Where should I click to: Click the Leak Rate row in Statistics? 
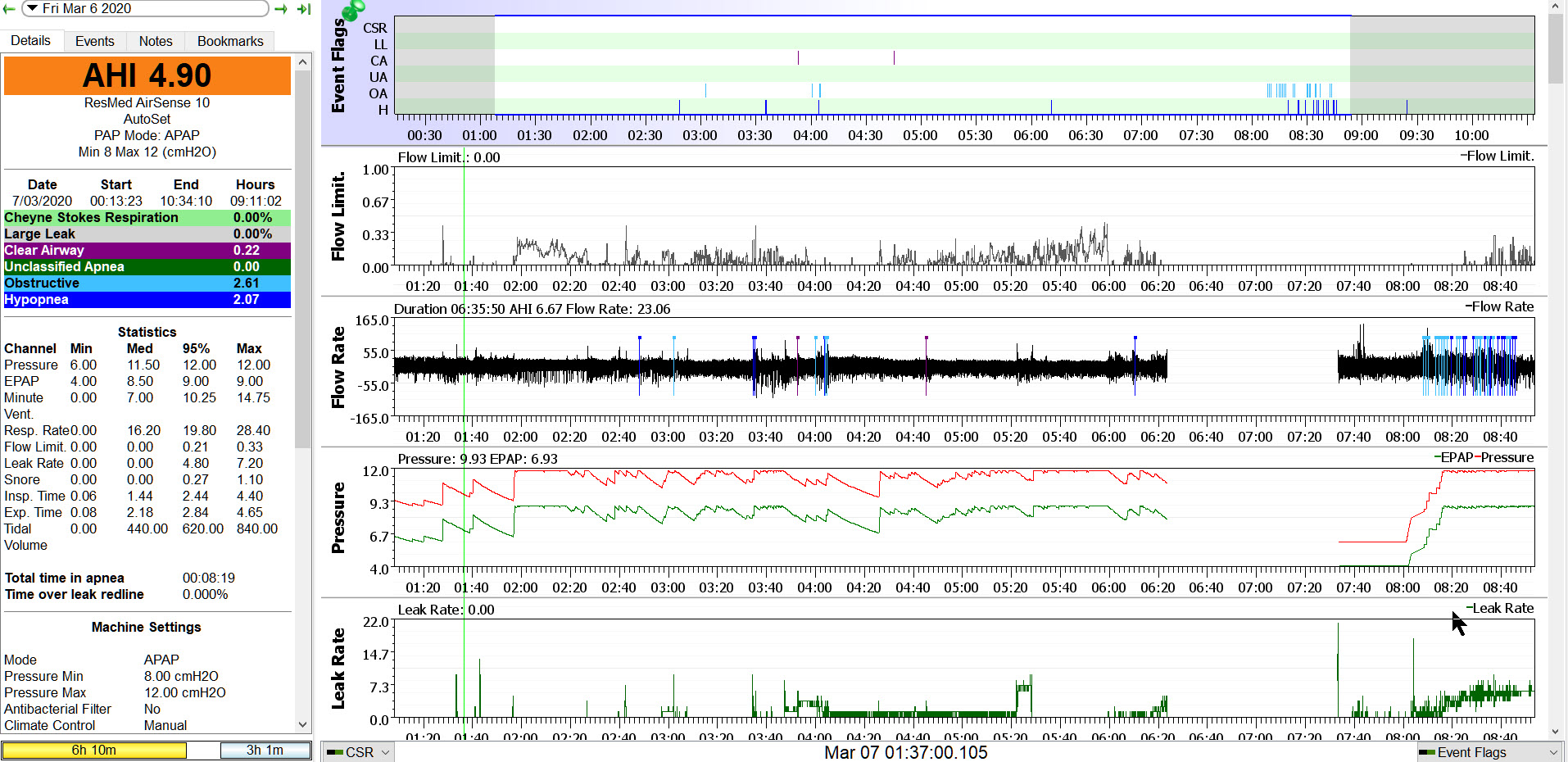pos(147,463)
